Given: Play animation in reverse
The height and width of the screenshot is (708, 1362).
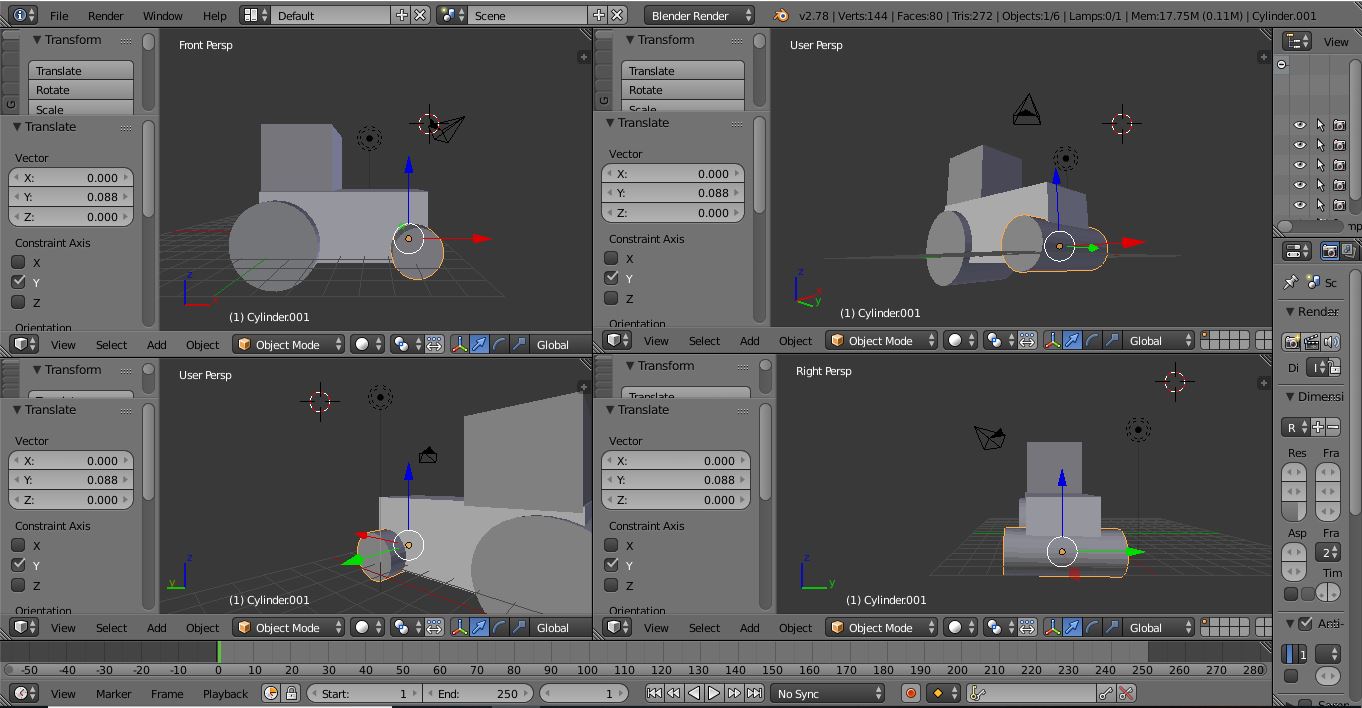Looking at the screenshot, I should point(694,693).
